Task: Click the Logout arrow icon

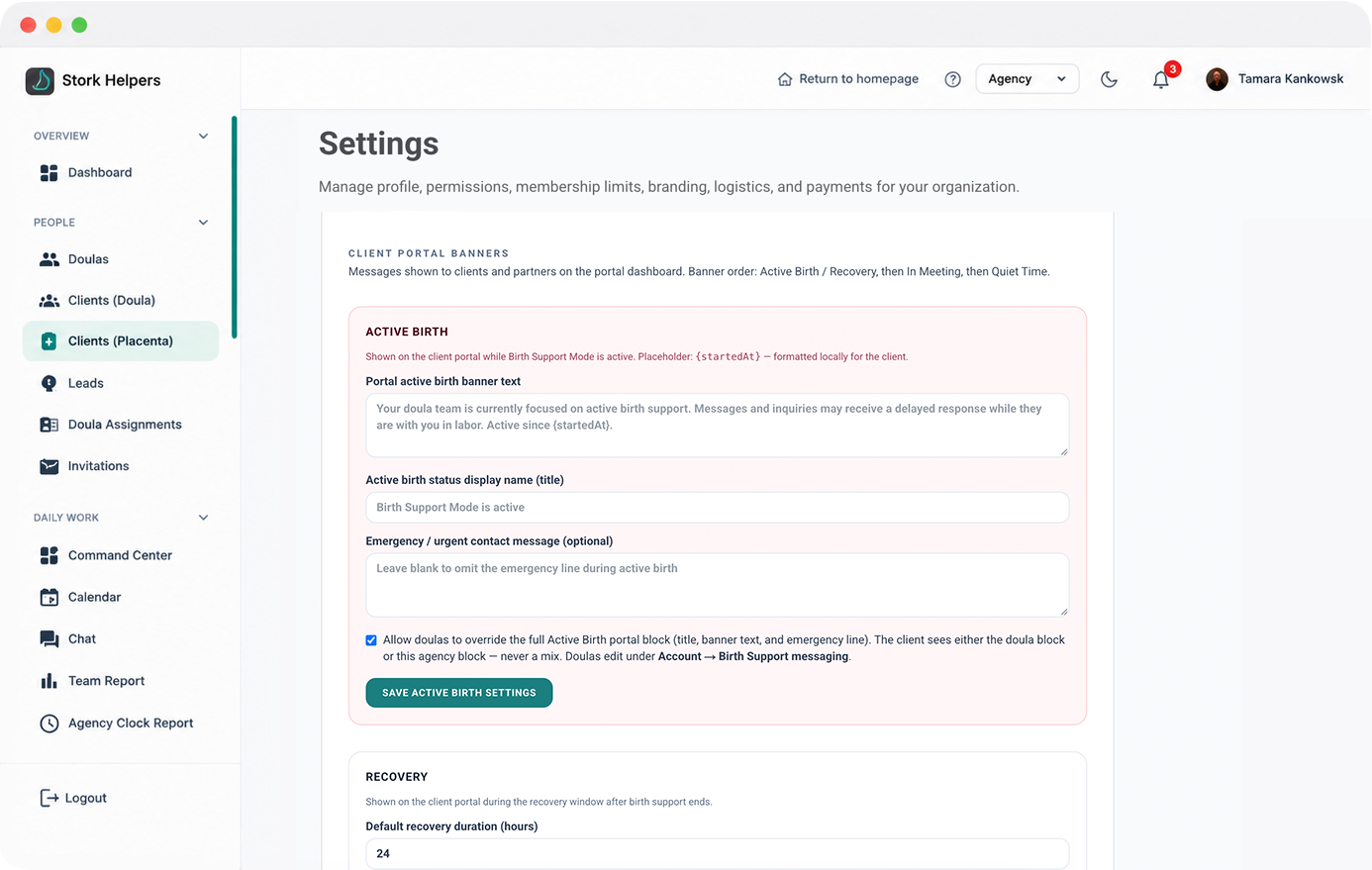Action: point(49,798)
